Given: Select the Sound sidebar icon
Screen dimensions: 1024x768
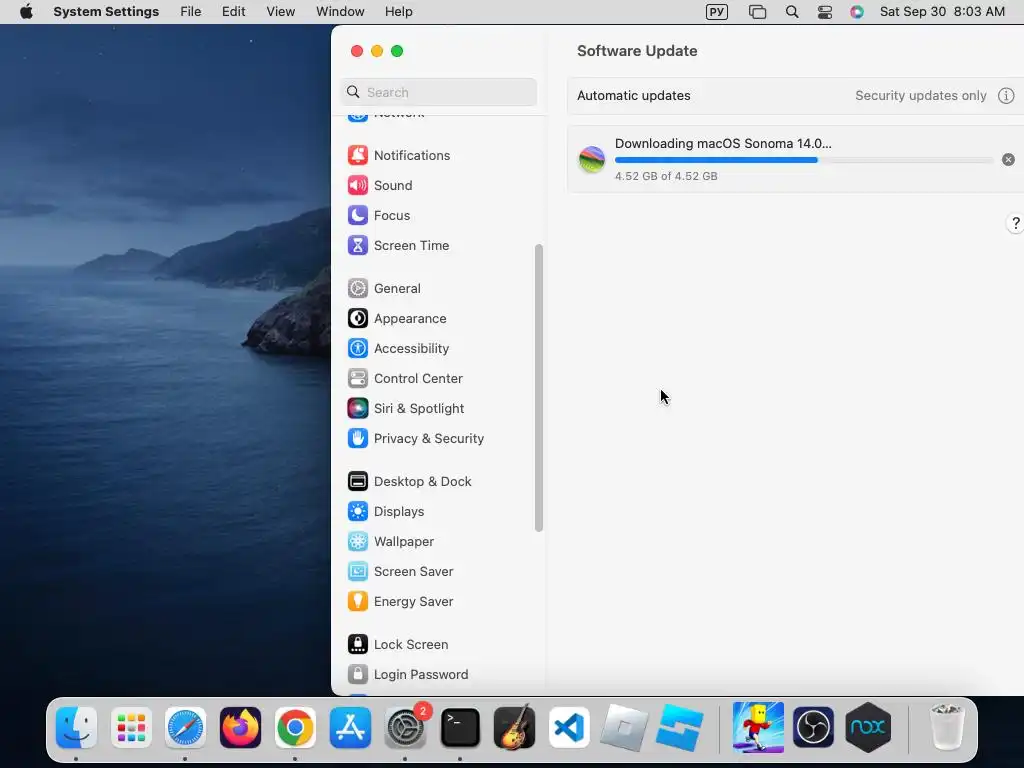Looking at the screenshot, I should (357, 185).
